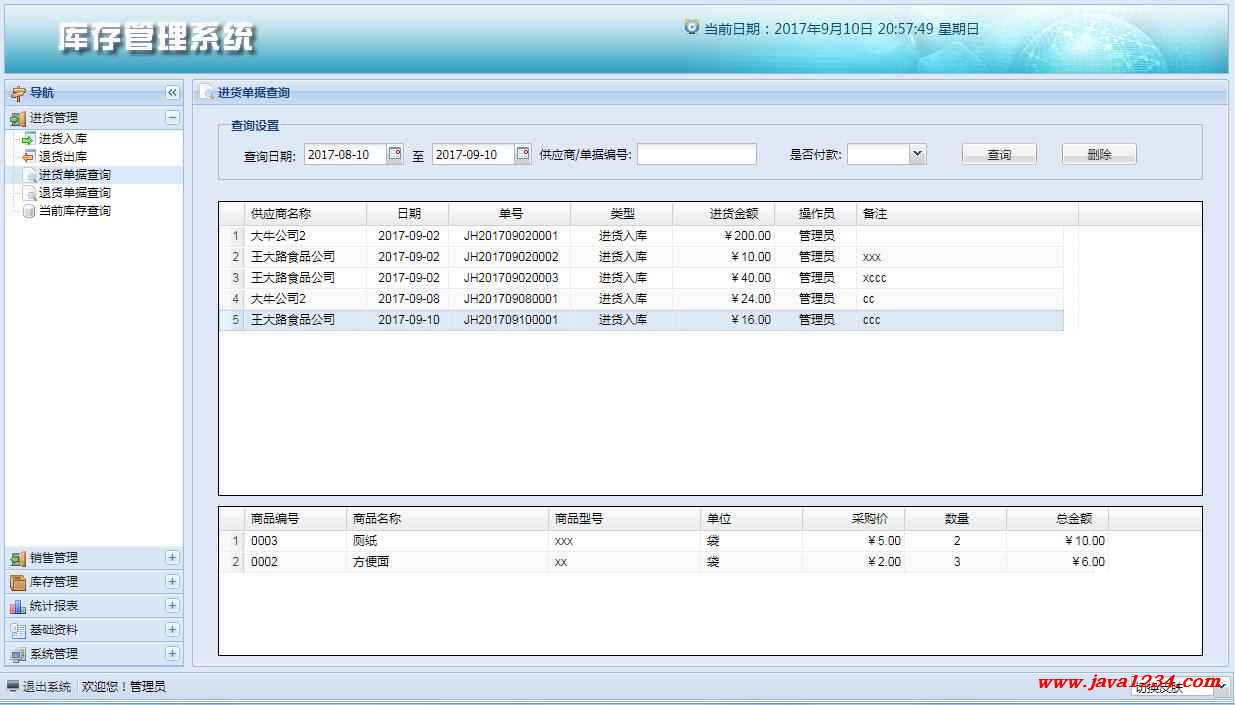Viewport: 1235px width, 705px height.
Task: Click the clock icon beside current date
Action: [691, 28]
